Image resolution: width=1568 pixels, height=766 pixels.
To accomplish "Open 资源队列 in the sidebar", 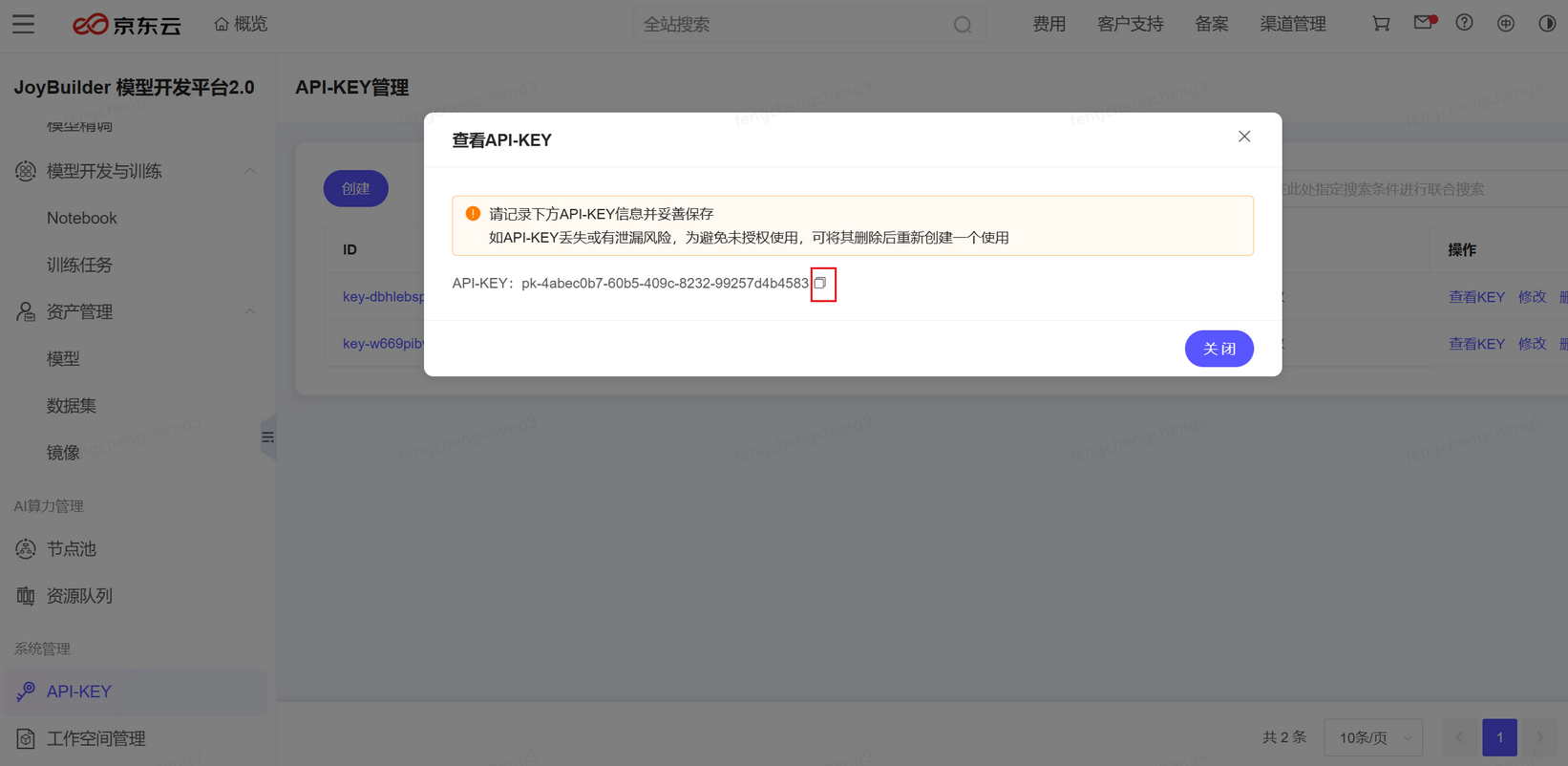I will [79, 596].
